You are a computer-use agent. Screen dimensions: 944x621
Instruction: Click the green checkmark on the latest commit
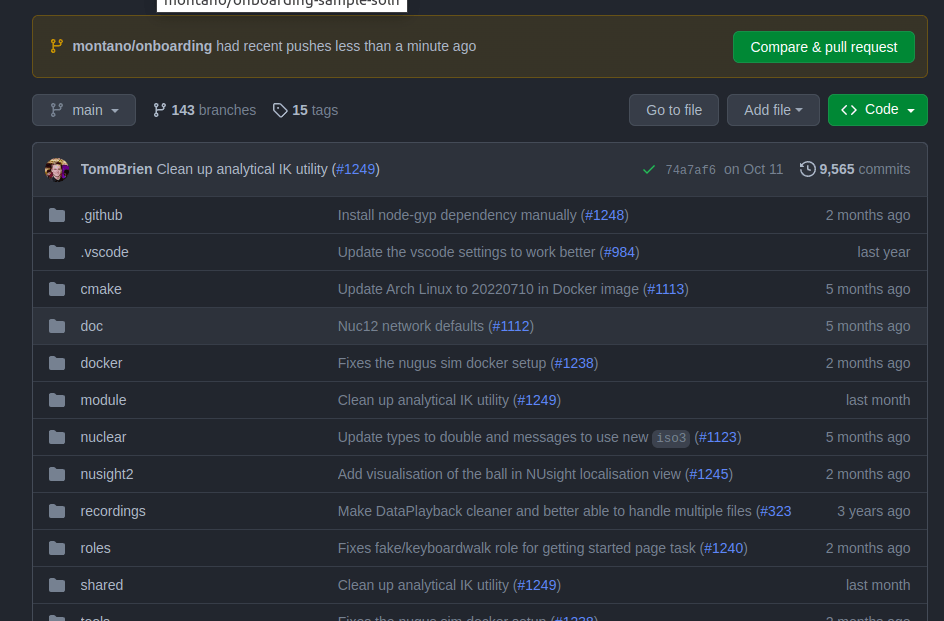(648, 169)
